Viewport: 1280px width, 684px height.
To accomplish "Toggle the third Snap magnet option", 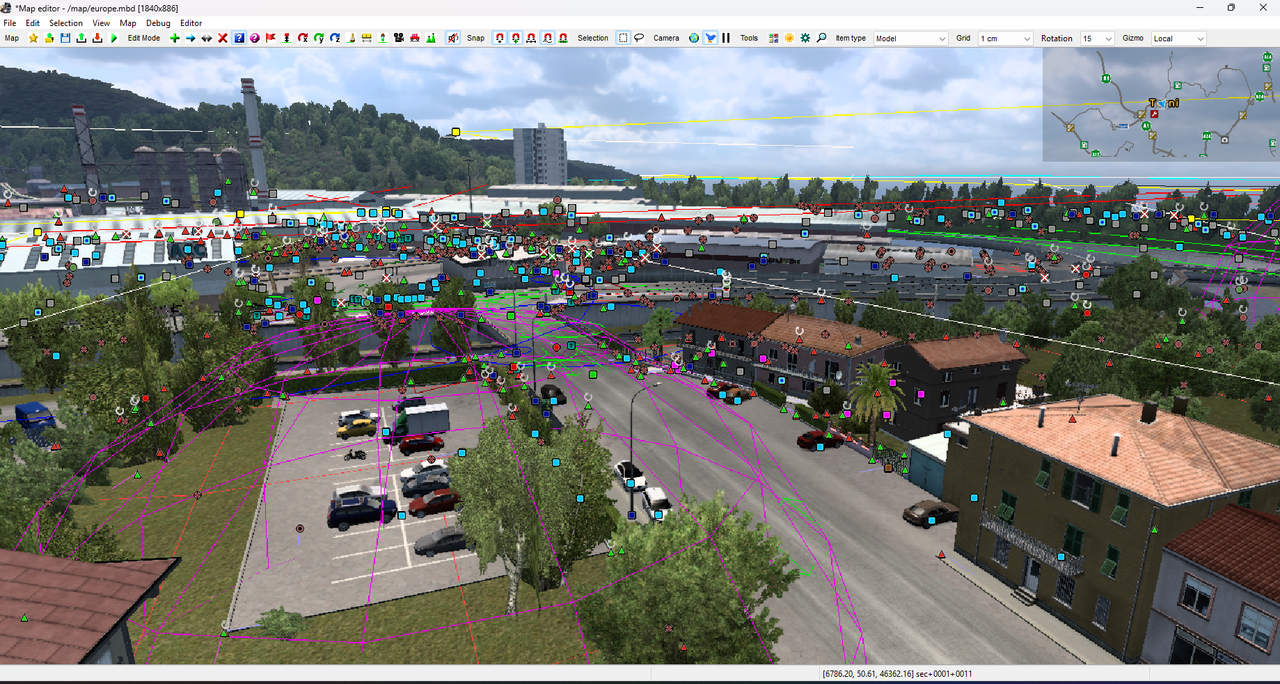I will click(531, 38).
